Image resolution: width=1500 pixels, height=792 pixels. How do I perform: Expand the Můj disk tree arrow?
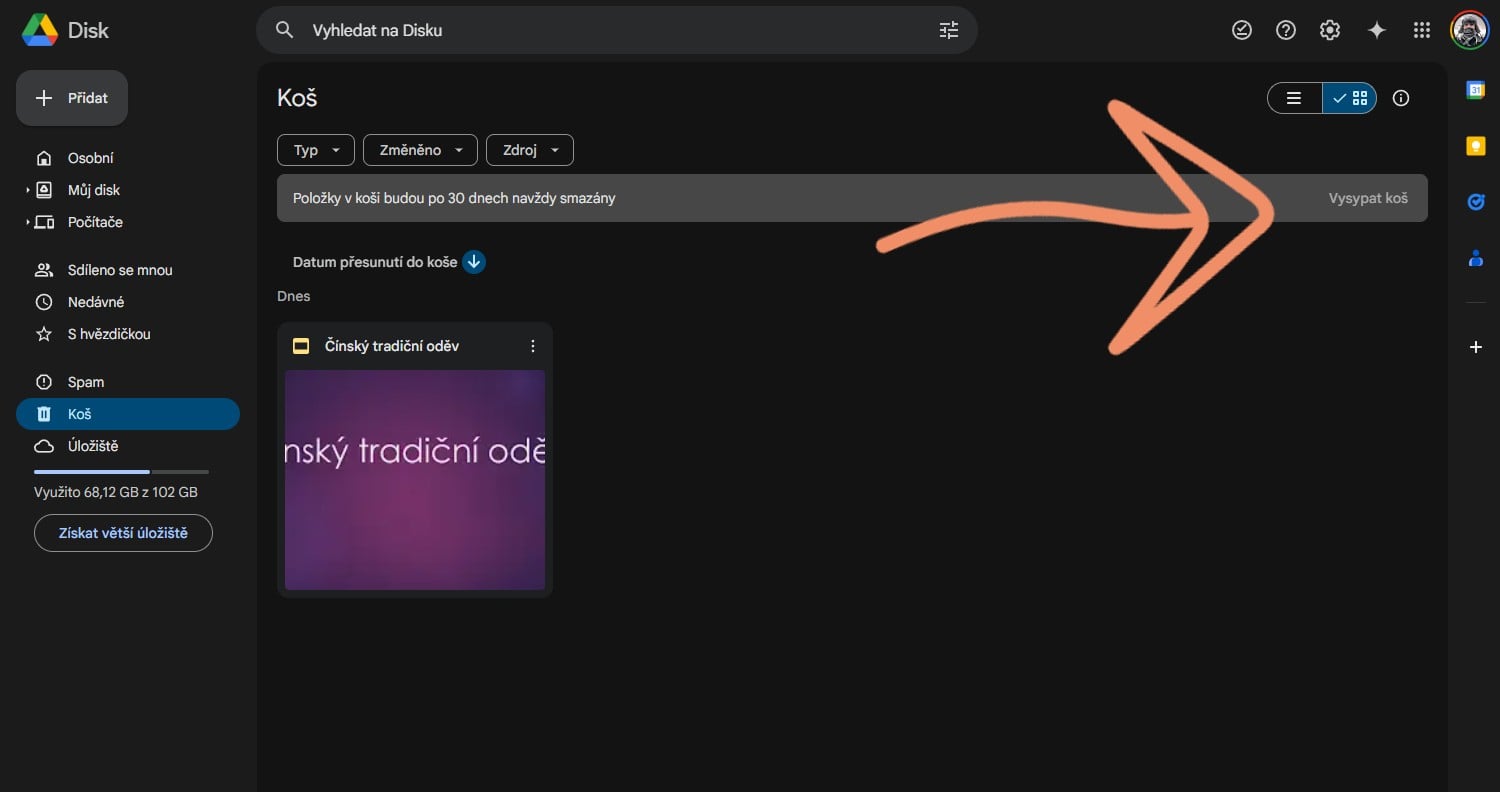tap(27, 190)
